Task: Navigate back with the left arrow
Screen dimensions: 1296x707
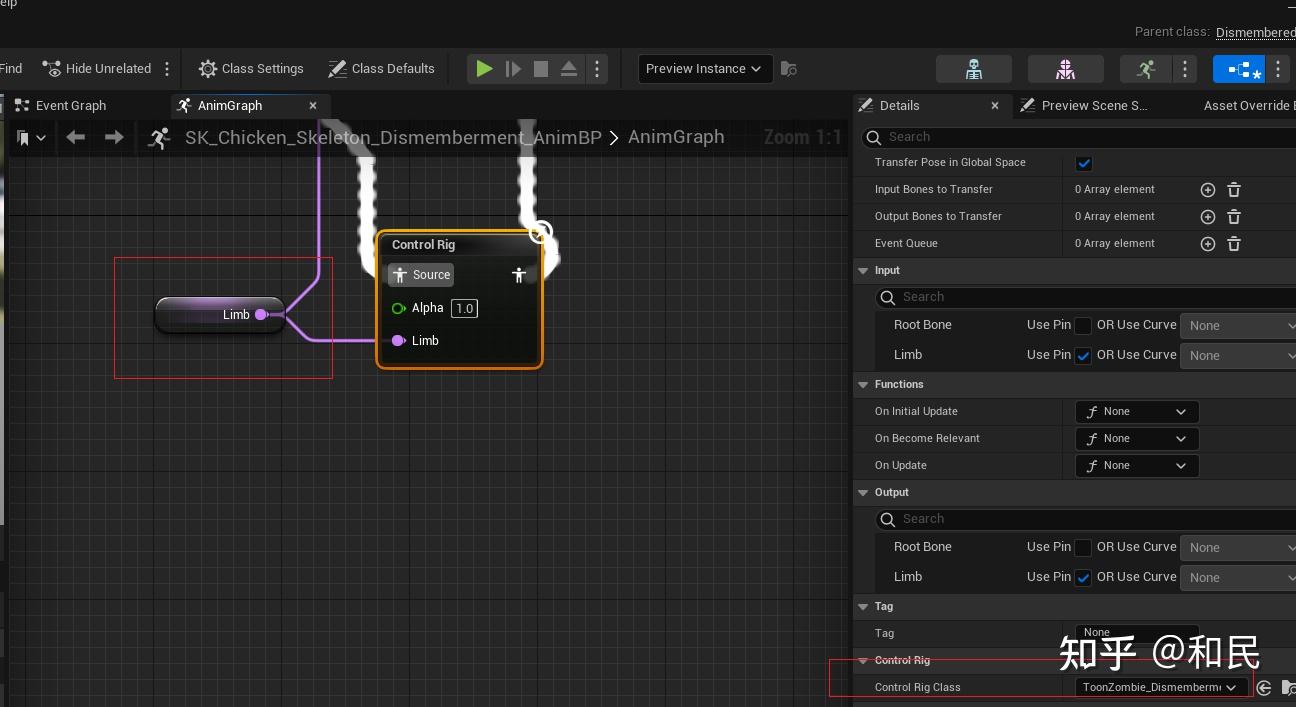Action: [76, 137]
